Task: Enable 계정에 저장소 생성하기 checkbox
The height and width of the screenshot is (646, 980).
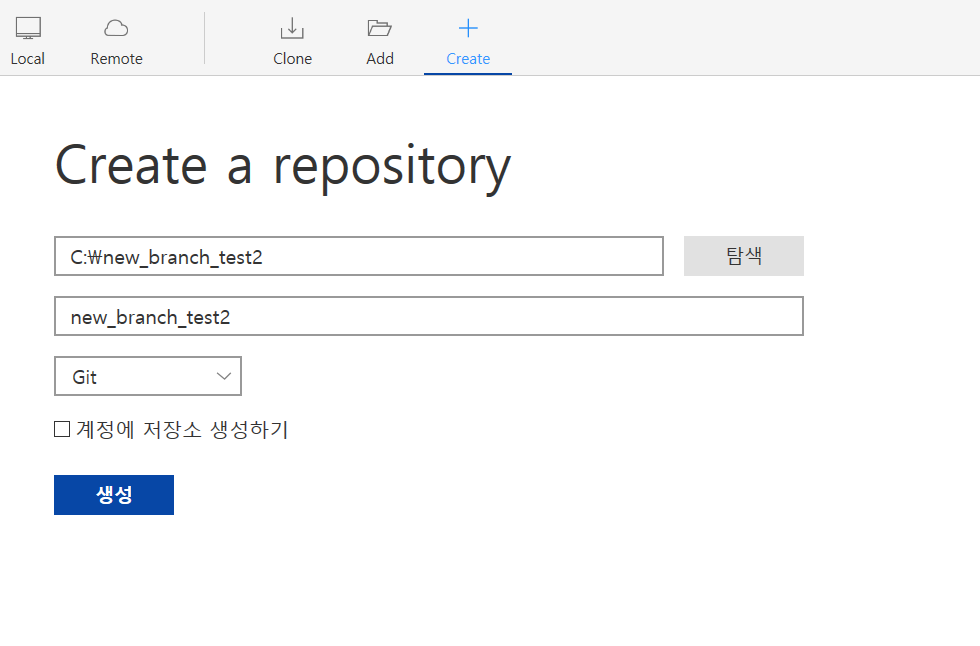Action: click(x=62, y=429)
